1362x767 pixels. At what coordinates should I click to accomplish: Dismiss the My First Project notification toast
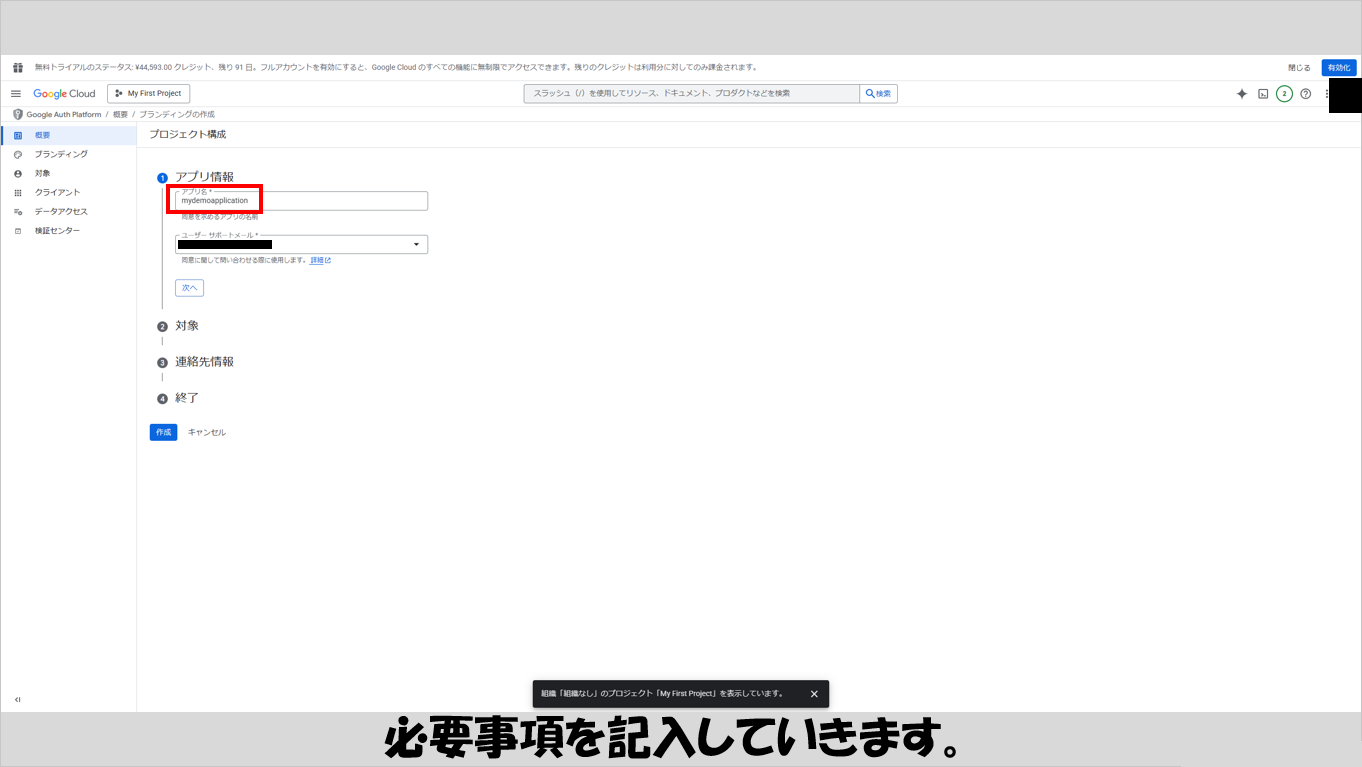coord(814,694)
